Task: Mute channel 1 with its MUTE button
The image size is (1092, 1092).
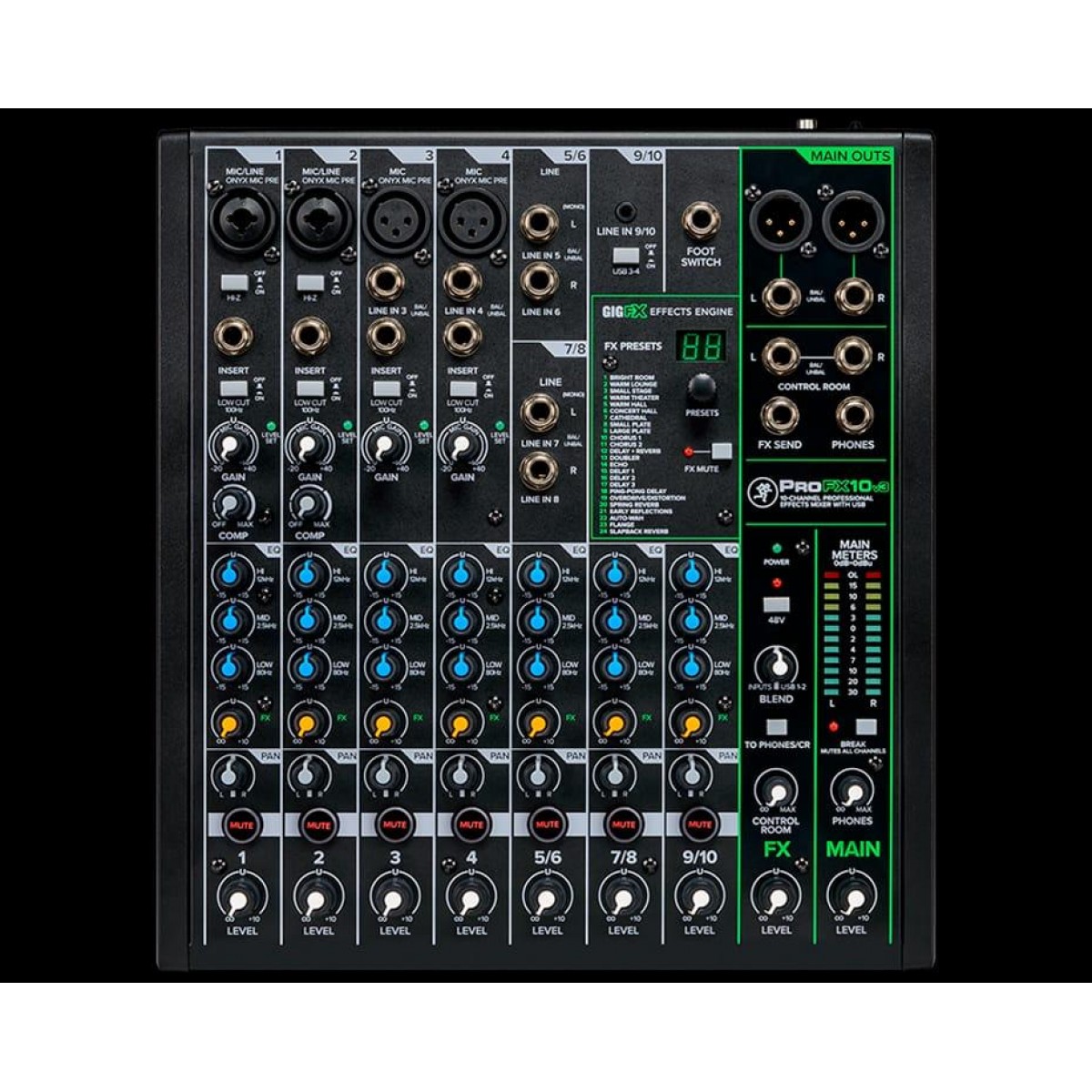Action: click(242, 824)
